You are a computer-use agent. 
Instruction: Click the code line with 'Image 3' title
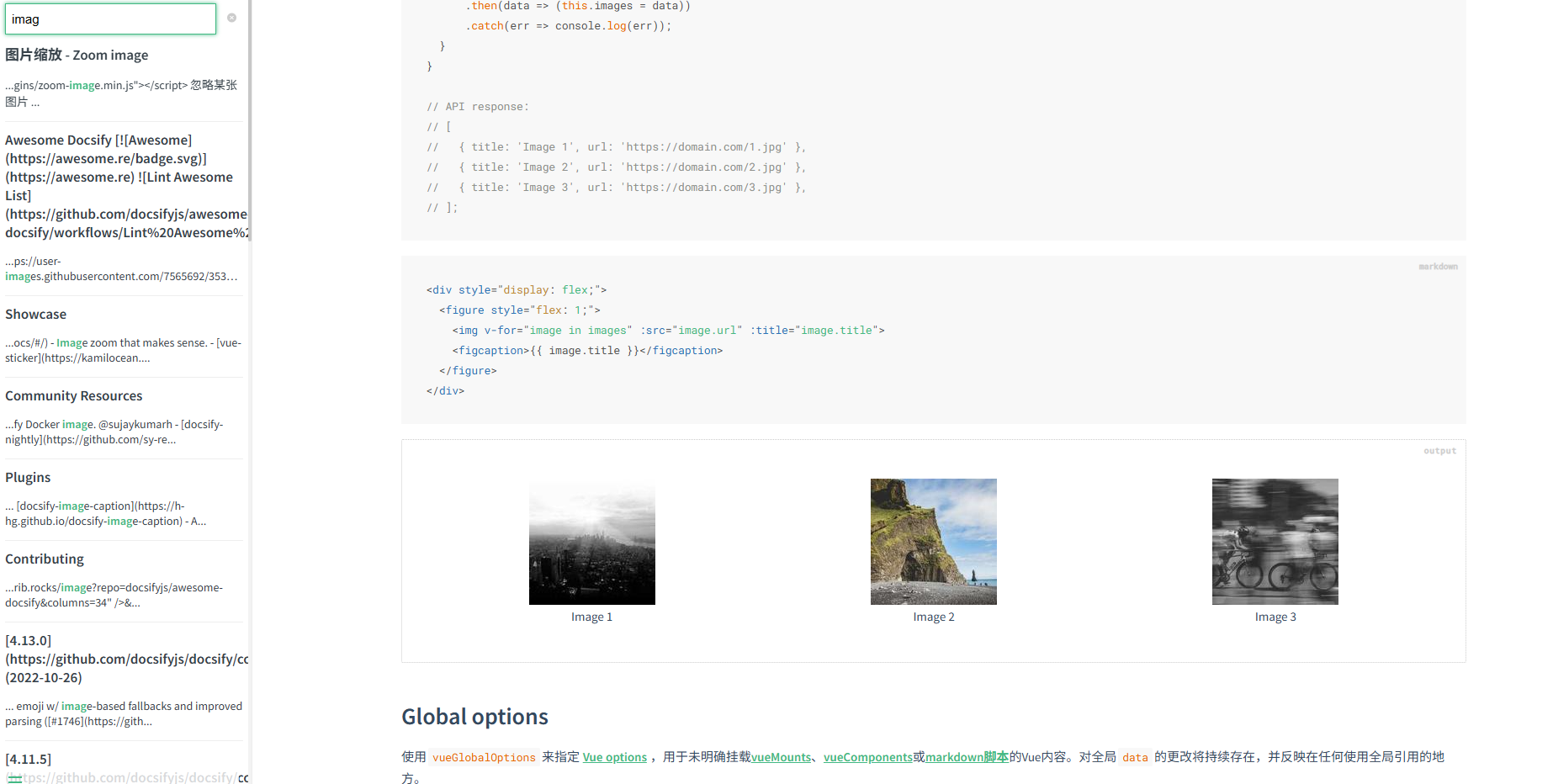(617, 188)
